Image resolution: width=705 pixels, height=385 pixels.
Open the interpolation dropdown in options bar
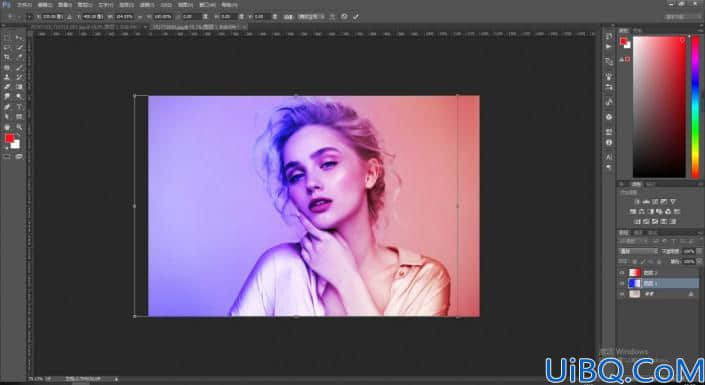311,17
